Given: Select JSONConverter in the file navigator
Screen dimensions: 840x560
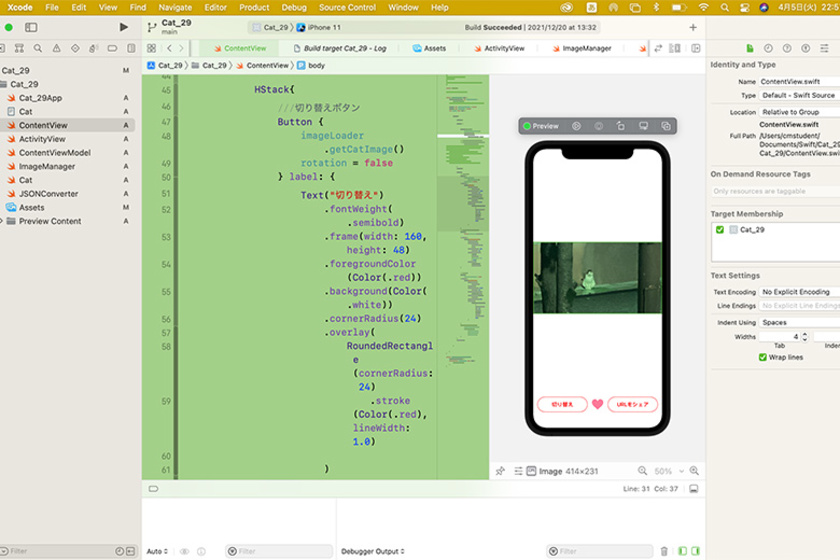Looking at the screenshot, I should (x=48, y=194).
